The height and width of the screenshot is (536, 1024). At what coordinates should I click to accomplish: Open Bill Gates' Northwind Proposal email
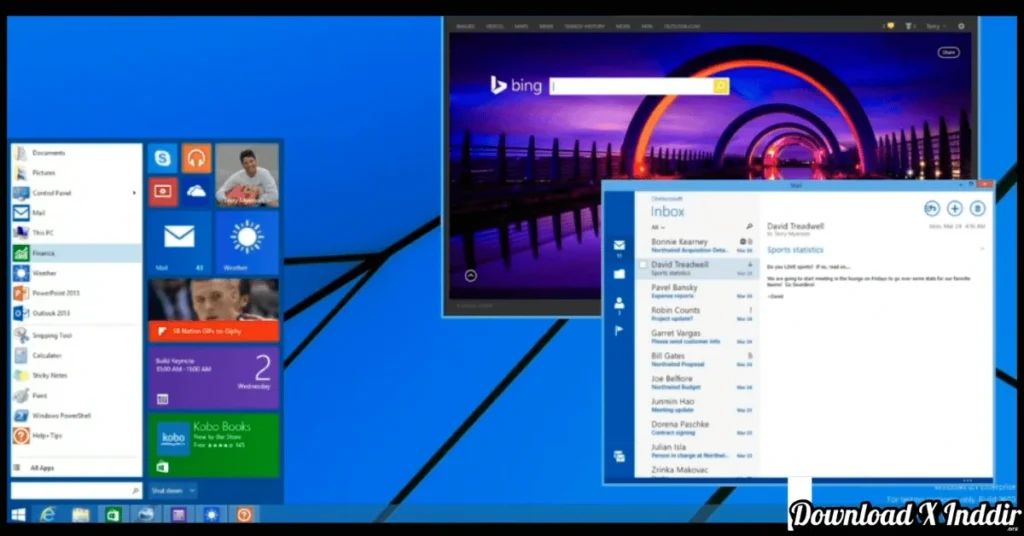[698, 360]
